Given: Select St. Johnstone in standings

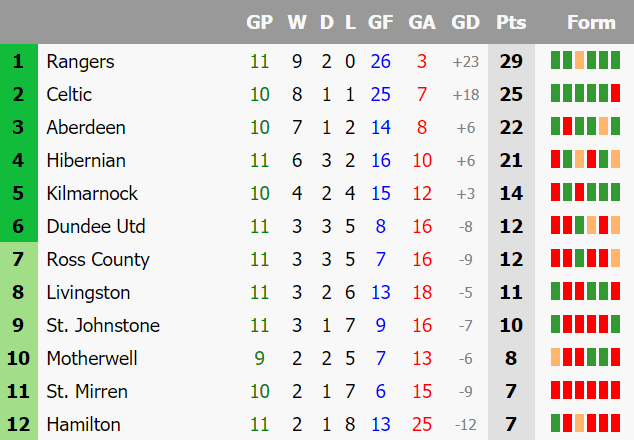Looking at the screenshot, I should tap(103, 325).
